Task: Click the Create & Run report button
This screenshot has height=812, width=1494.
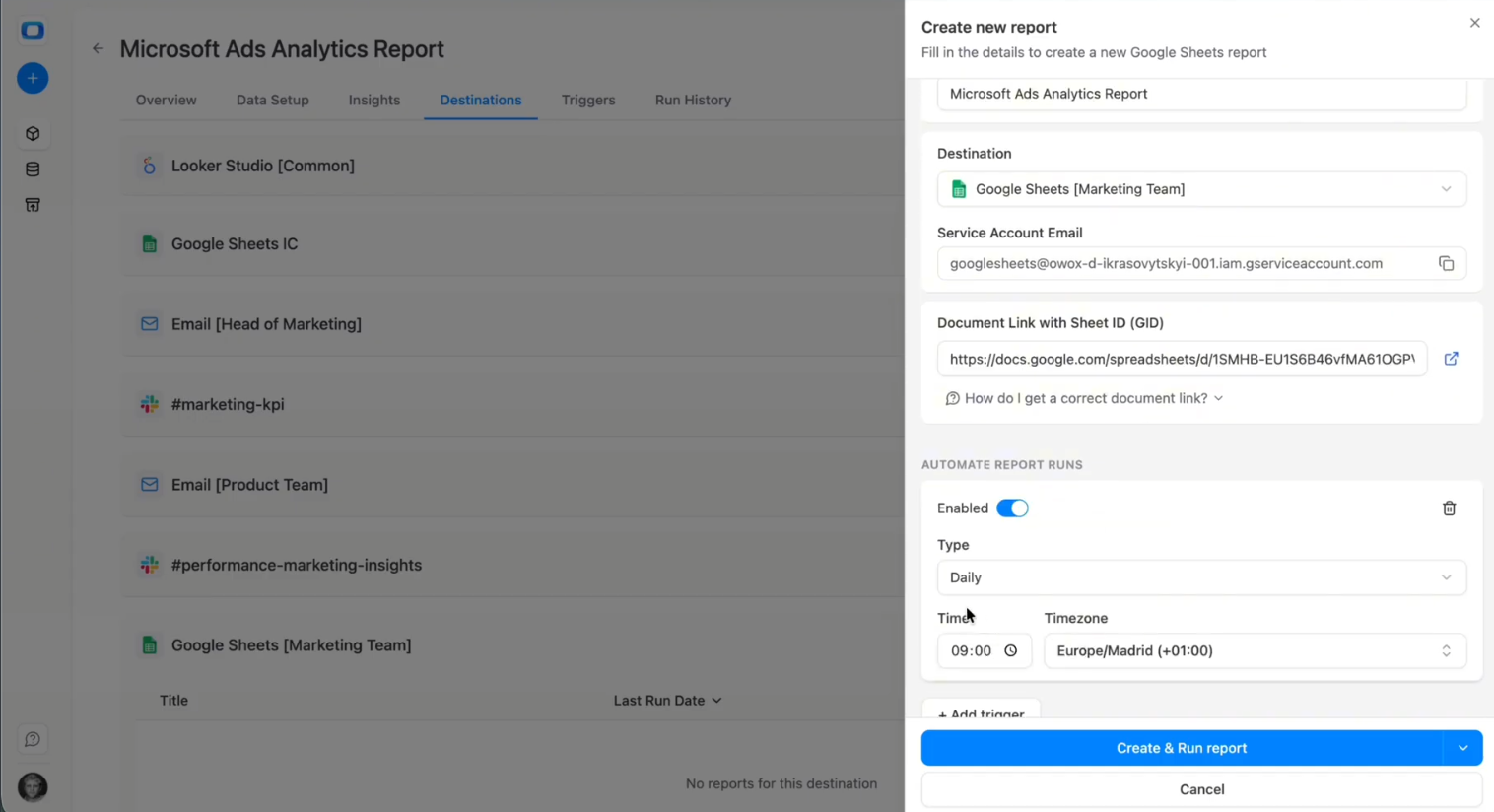Action: (x=1182, y=748)
